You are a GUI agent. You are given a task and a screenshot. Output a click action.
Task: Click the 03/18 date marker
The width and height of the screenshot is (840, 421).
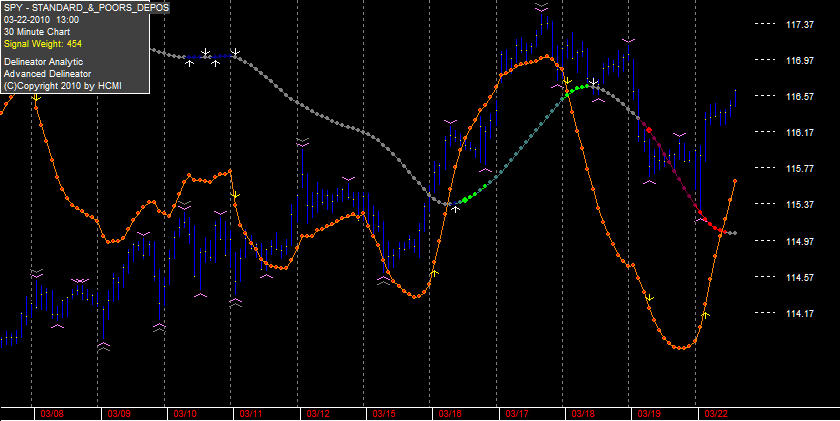(583, 414)
